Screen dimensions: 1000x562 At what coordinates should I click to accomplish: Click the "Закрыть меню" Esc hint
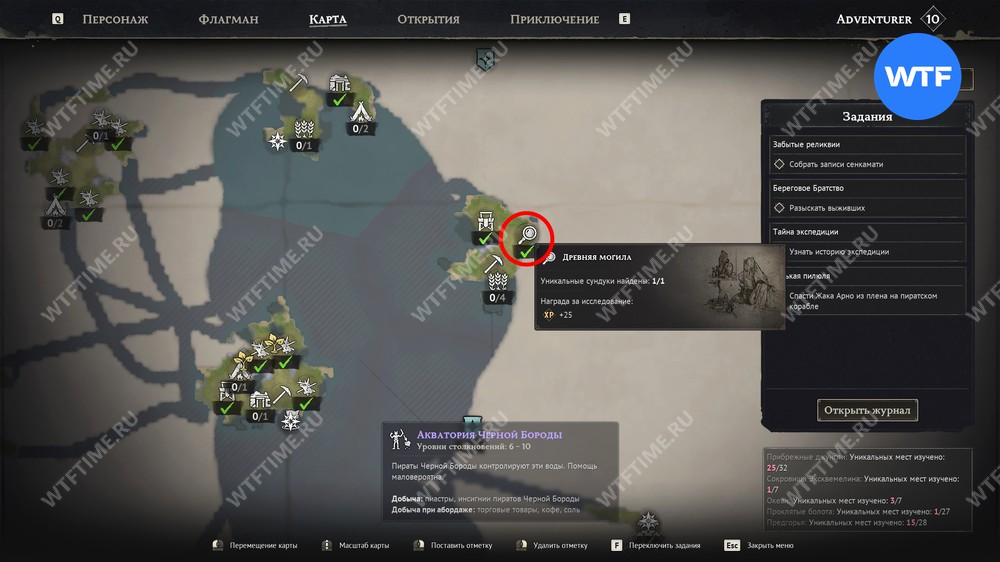tap(759, 545)
